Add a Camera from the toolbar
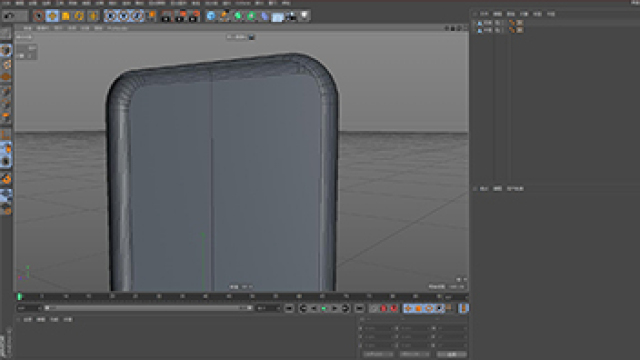This screenshot has height=360, width=640. tap(291, 16)
